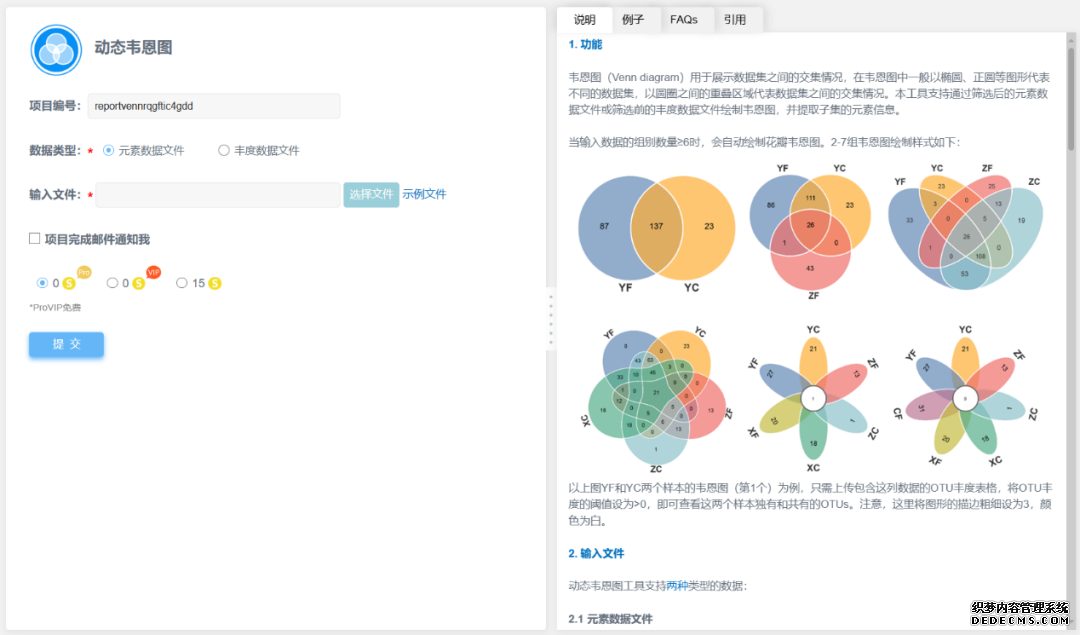Choose the 15 coin payment radio option
The image size is (1080, 635).
point(181,283)
